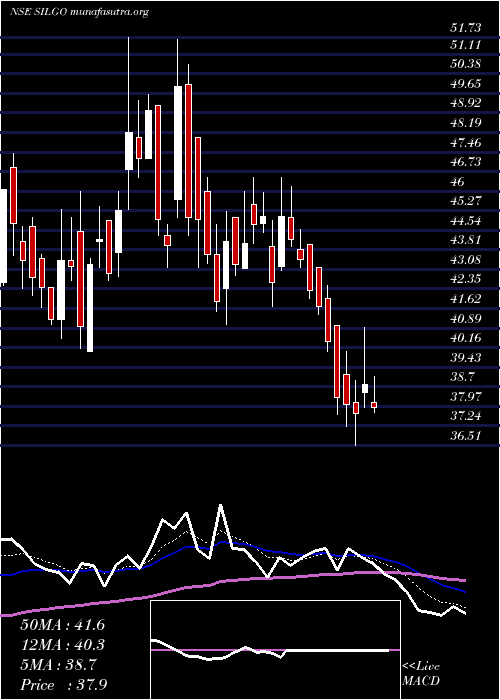
Task: Select the 40.89 price axis label
Action: pos(466,319)
